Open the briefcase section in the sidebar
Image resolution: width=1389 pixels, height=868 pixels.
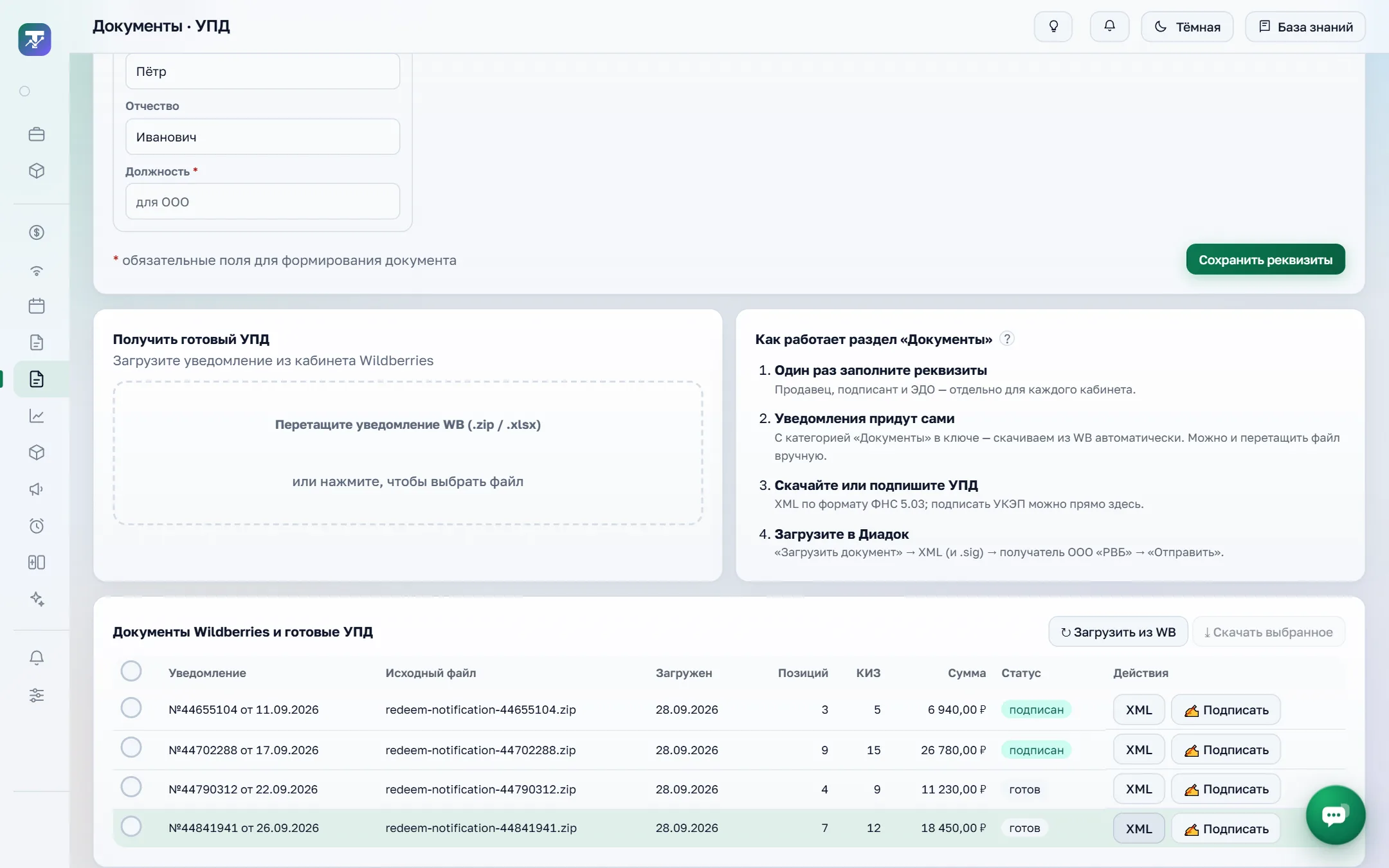click(37, 134)
